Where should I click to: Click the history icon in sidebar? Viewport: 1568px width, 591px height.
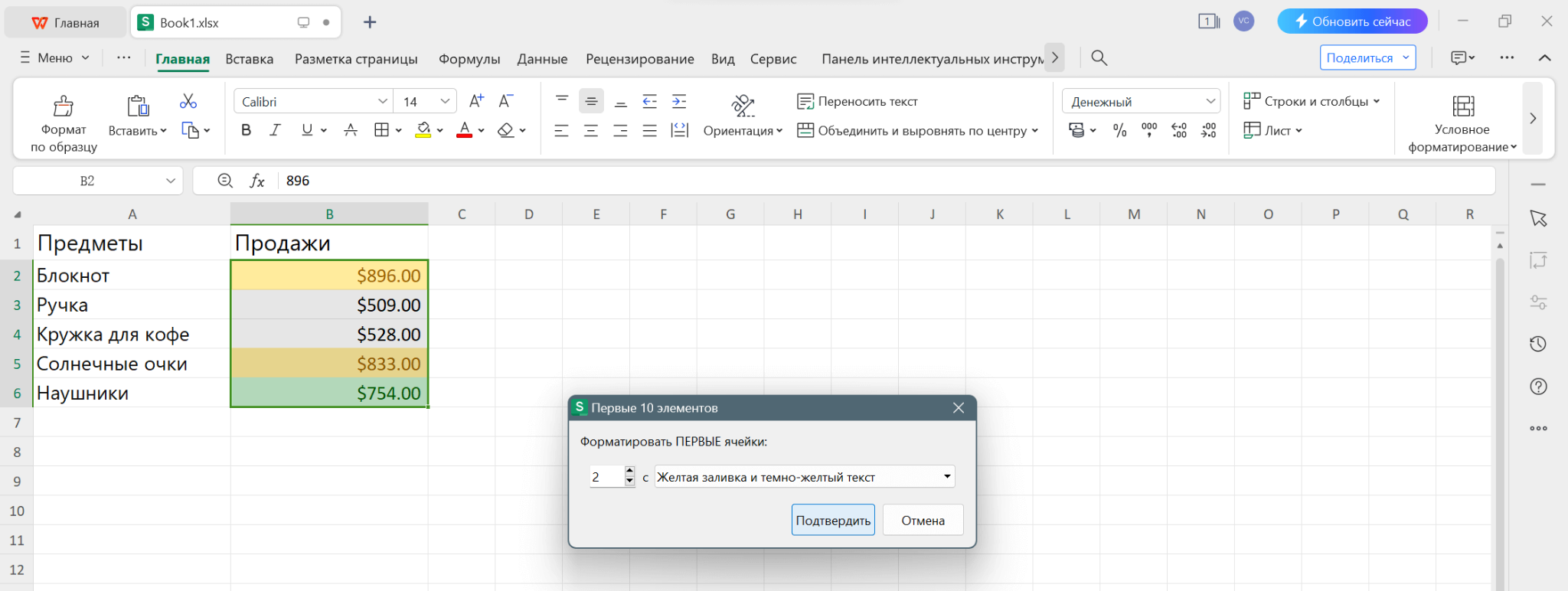click(1538, 344)
